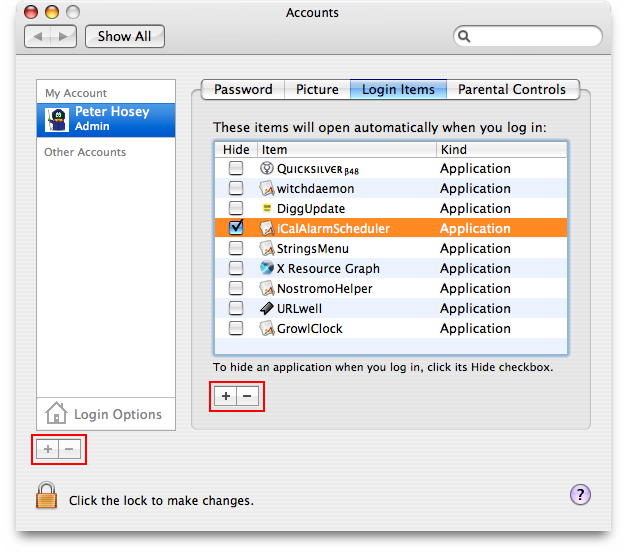
Task: Click the StringsMenu app icon
Action: coord(267,248)
